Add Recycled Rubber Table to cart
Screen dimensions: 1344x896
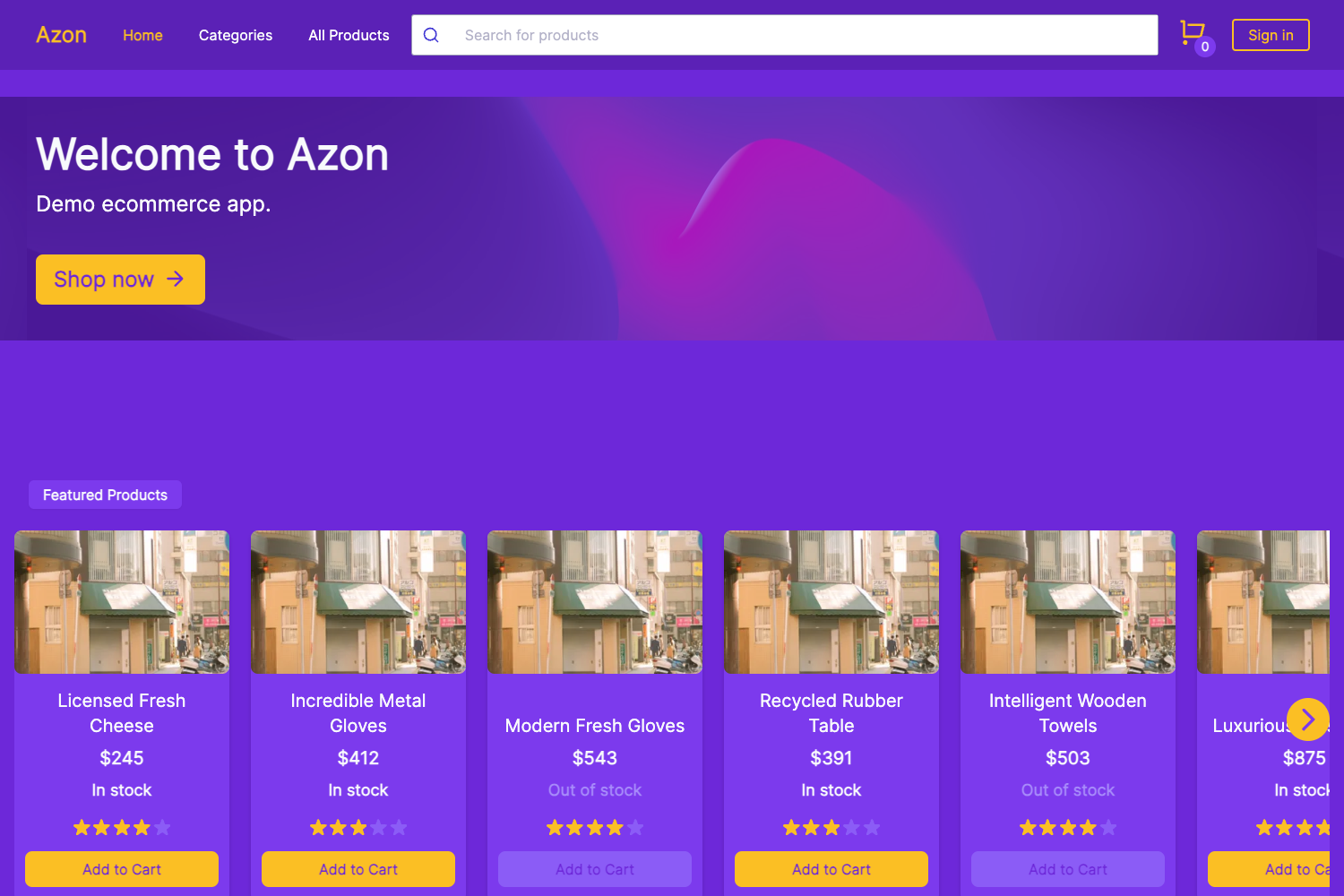(x=831, y=869)
